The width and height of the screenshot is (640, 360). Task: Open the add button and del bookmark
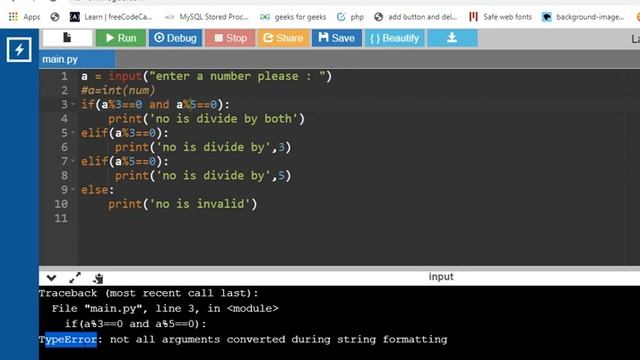(x=416, y=17)
